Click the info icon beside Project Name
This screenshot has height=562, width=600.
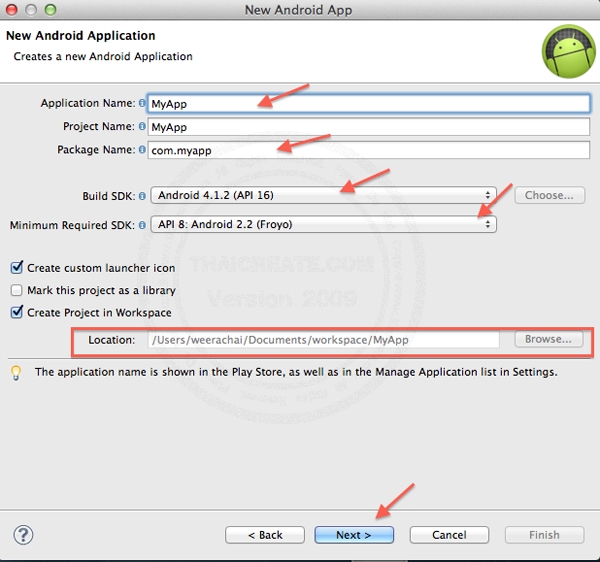tap(142, 126)
